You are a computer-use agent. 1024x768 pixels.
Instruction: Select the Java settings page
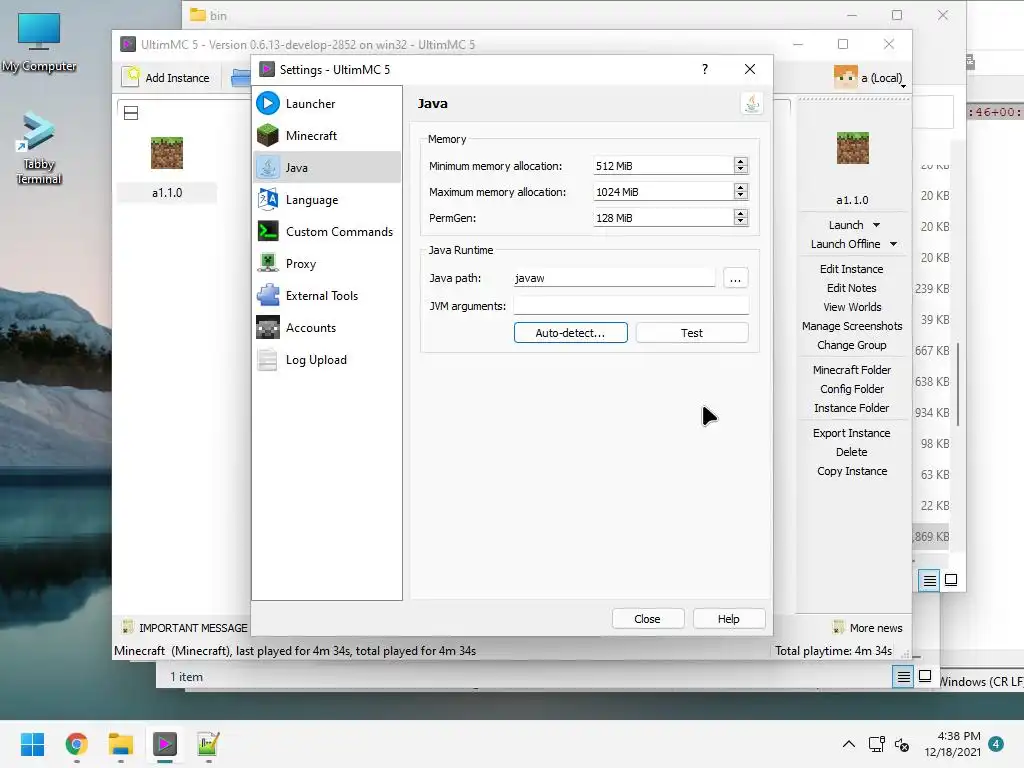click(327, 167)
